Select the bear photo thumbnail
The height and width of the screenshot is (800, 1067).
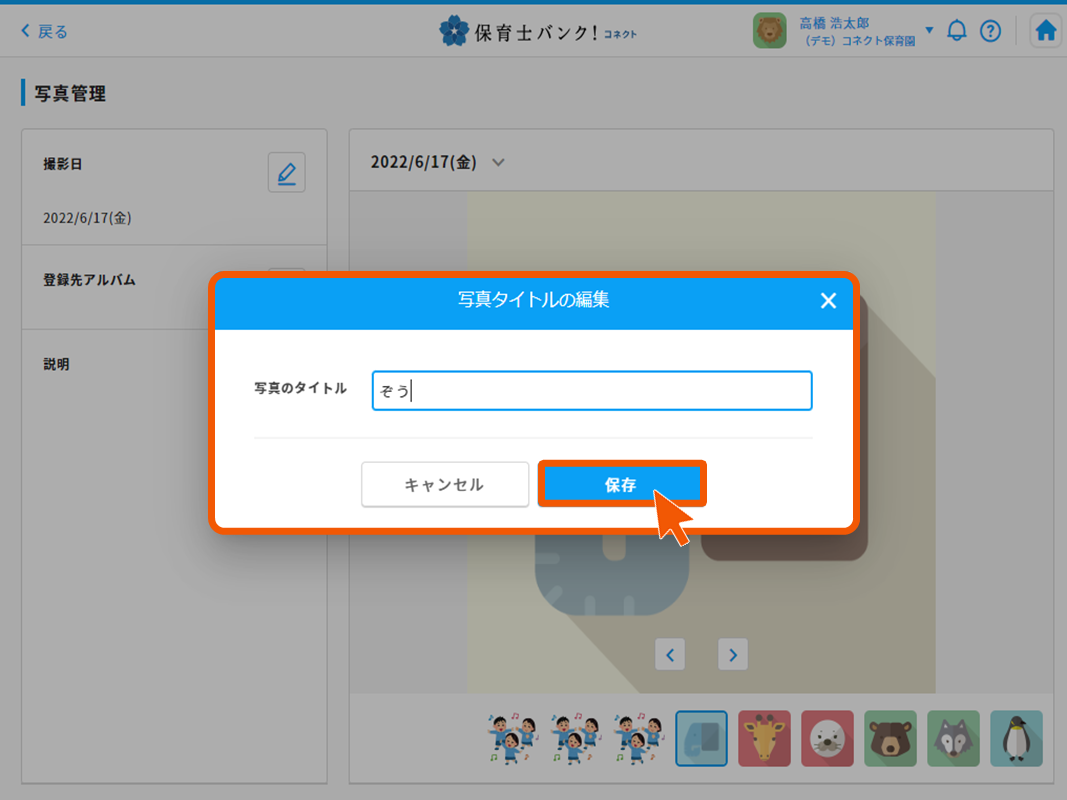(890, 738)
